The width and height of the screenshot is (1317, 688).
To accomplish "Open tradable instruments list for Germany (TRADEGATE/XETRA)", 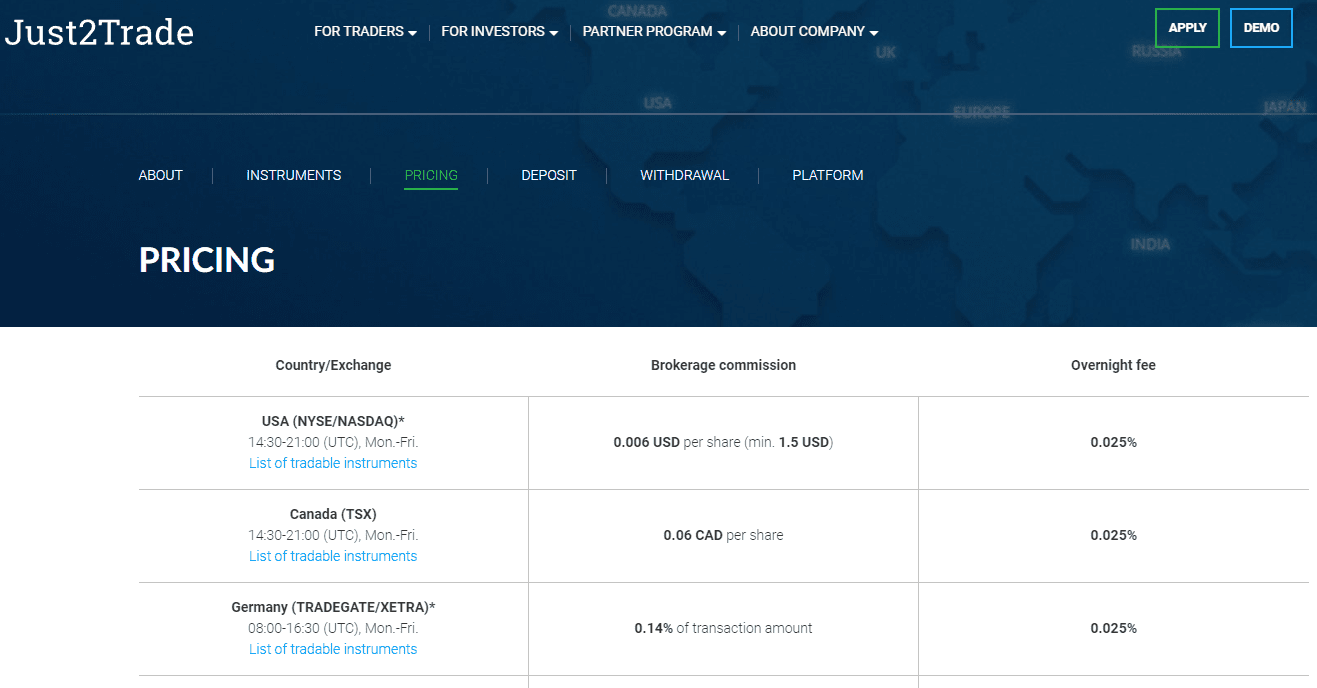I will 333,649.
